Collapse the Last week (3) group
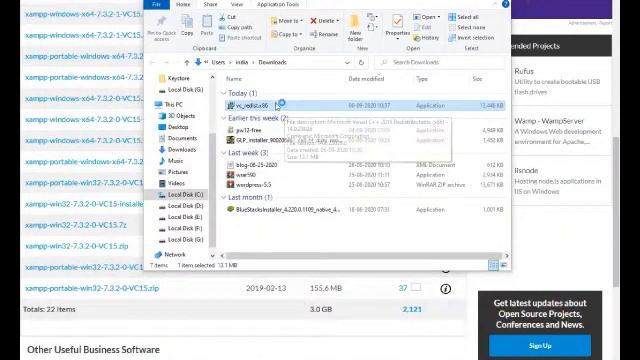 224,153
